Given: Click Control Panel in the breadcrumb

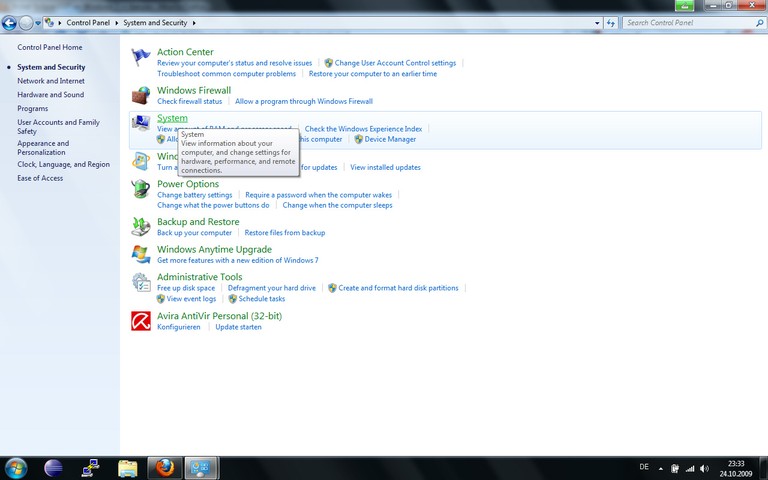Looking at the screenshot, I should (88, 23).
